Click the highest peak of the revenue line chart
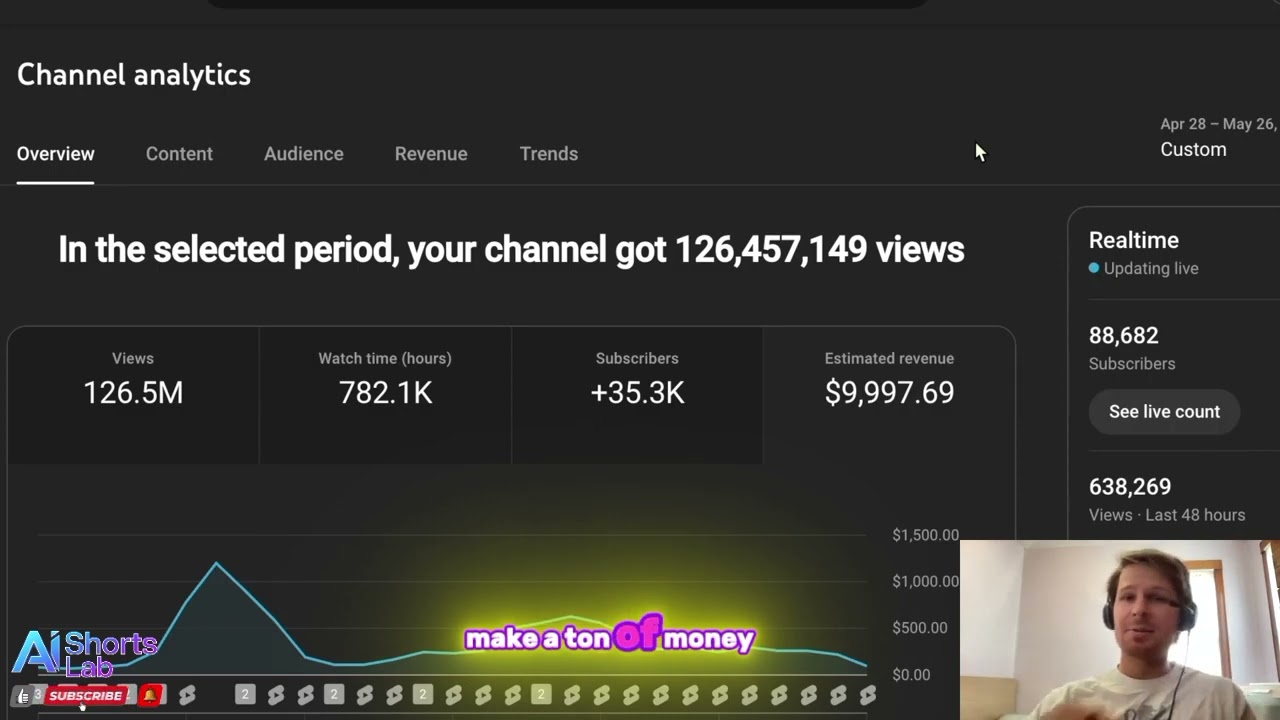The height and width of the screenshot is (720, 1280). [216, 564]
